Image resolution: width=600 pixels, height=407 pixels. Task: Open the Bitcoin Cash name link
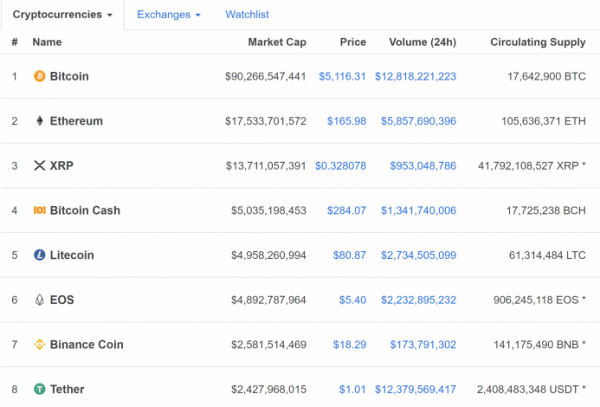coord(85,210)
